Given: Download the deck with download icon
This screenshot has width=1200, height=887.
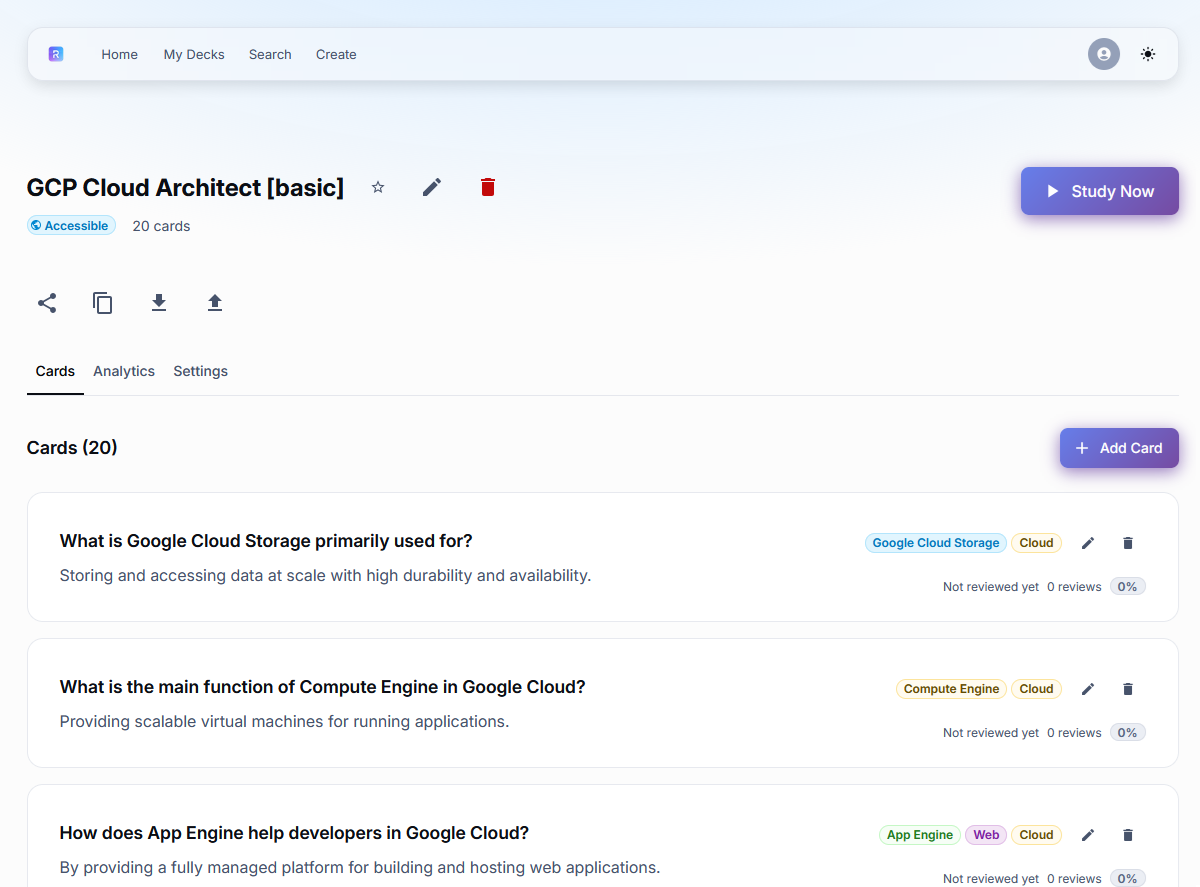Looking at the screenshot, I should (x=159, y=303).
